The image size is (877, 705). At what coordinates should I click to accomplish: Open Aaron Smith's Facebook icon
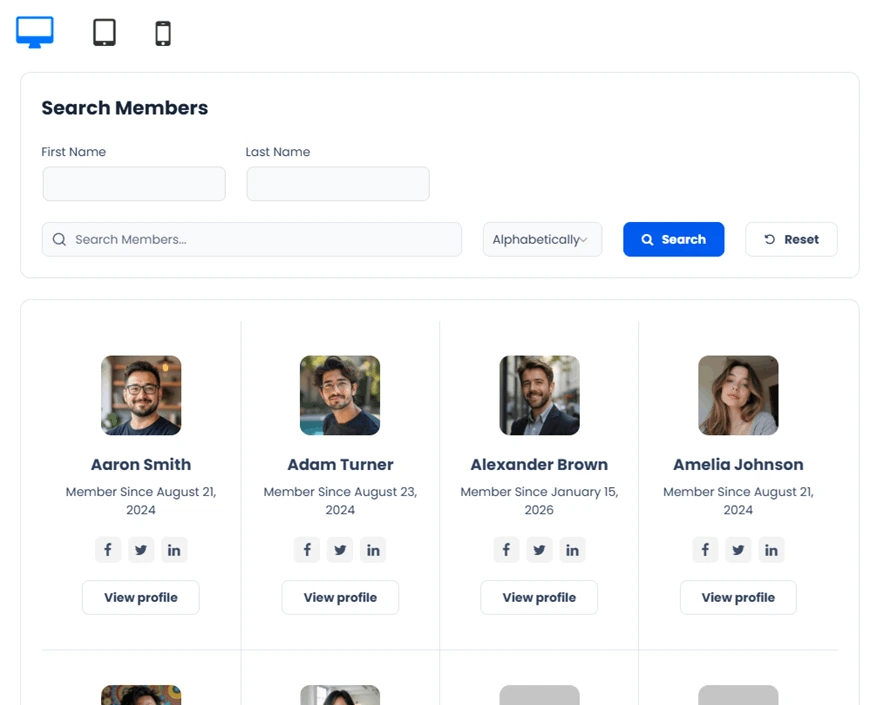tap(108, 550)
